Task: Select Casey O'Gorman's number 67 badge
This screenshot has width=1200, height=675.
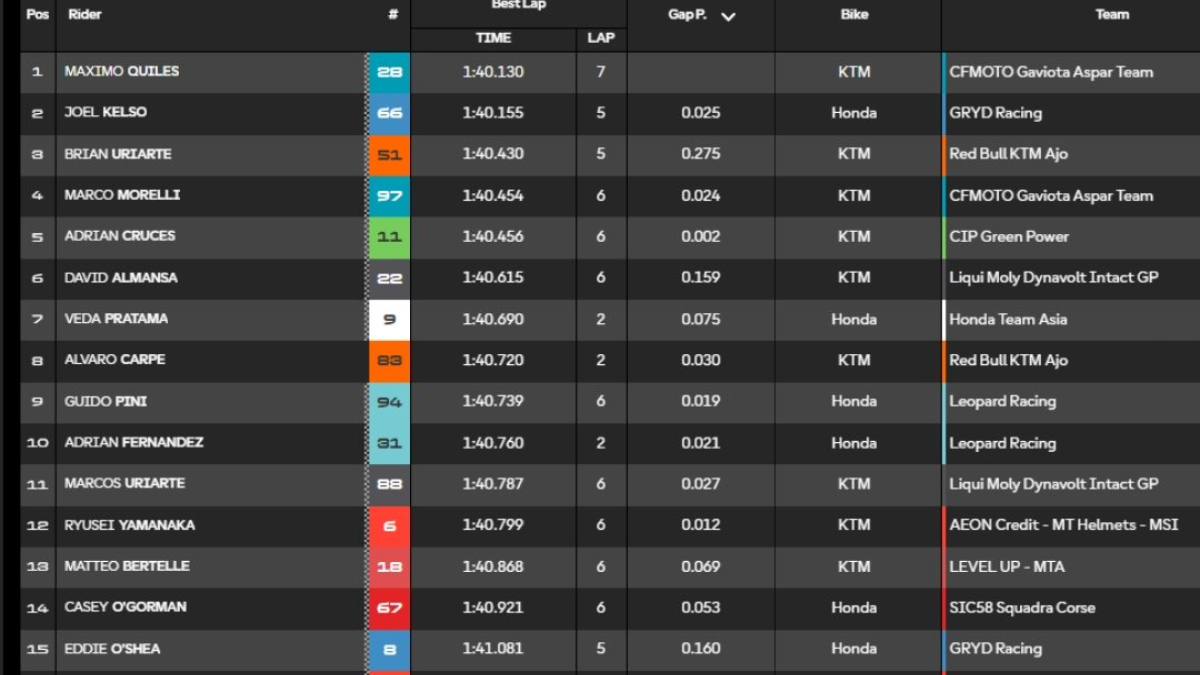Action: pyautogui.click(x=389, y=608)
